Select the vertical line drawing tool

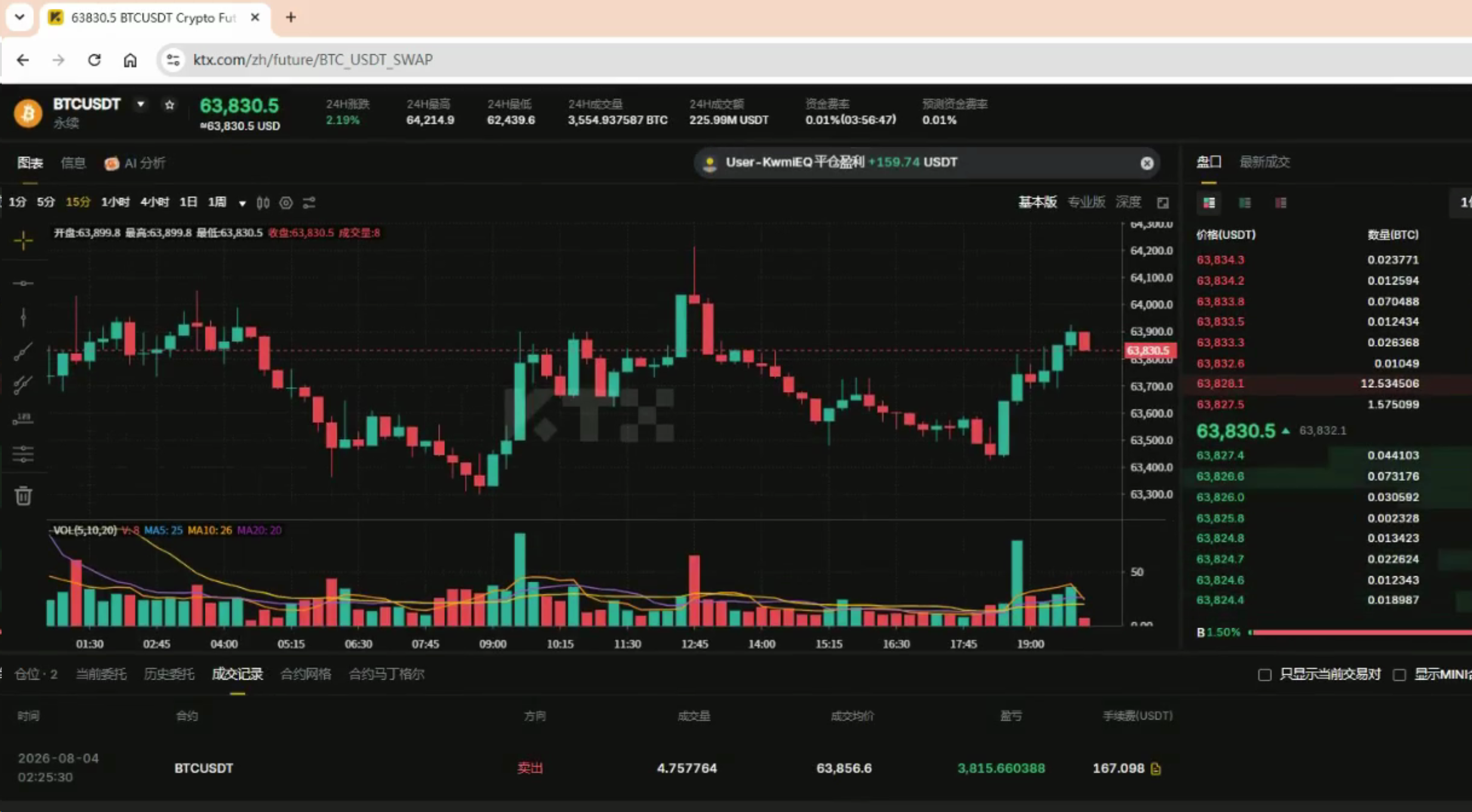pyautogui.click(x=23, y=317)
